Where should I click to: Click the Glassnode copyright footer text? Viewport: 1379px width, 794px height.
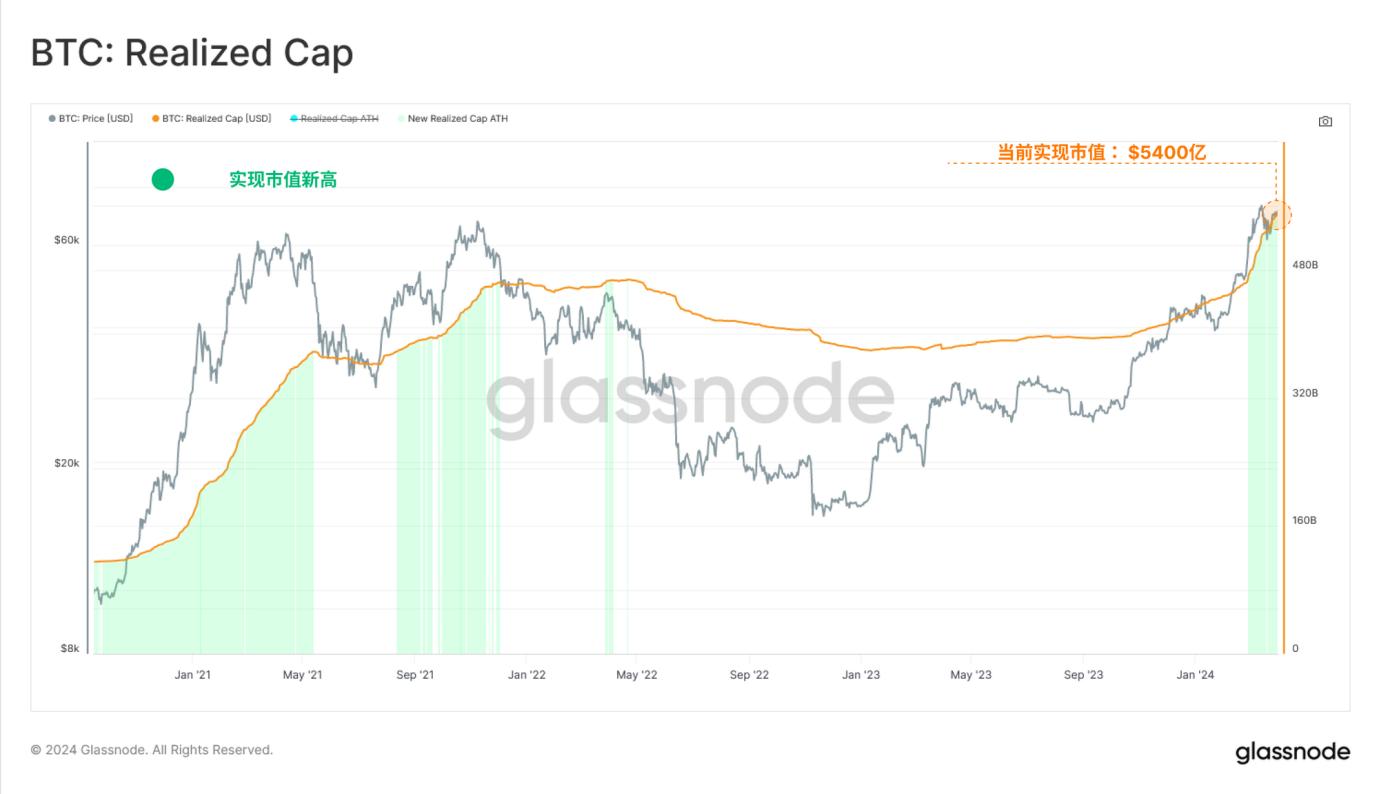(151, 750)
